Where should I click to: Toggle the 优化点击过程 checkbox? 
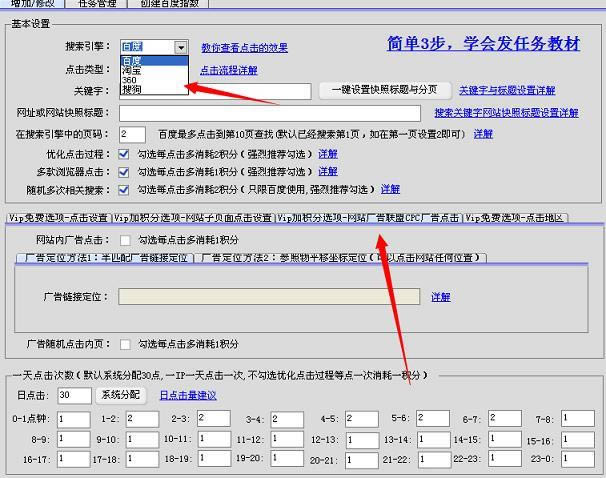(124, 154)
